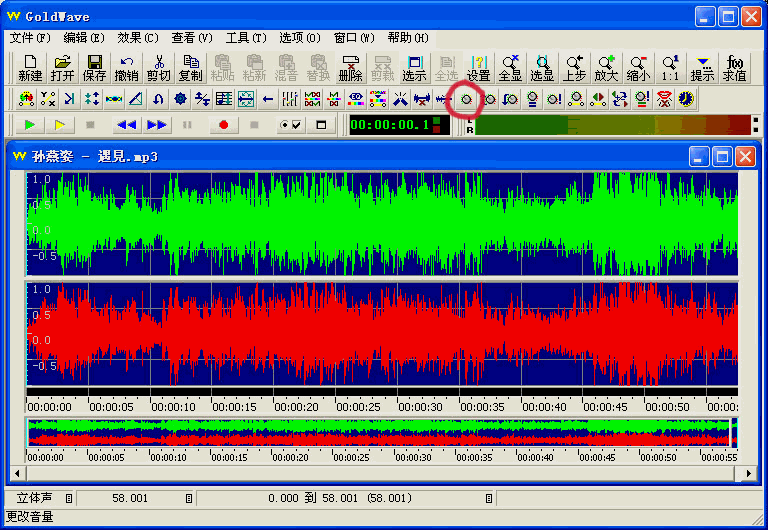The image size is (768, 530).
Task: Click the Reverse effect left-arrow icon
Action: [x=268, y=99]
